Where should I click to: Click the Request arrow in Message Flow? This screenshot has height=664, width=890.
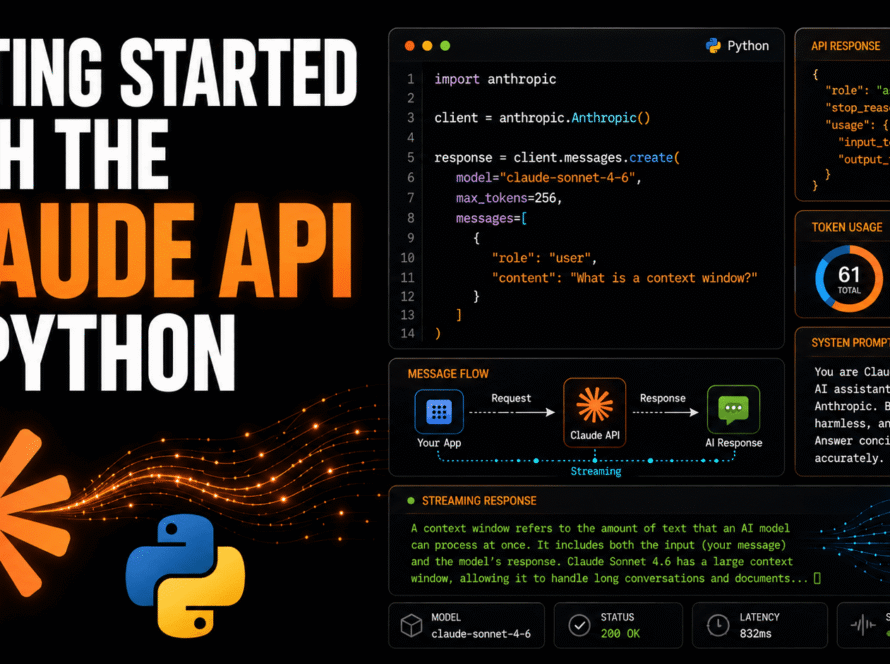(511, 413)
